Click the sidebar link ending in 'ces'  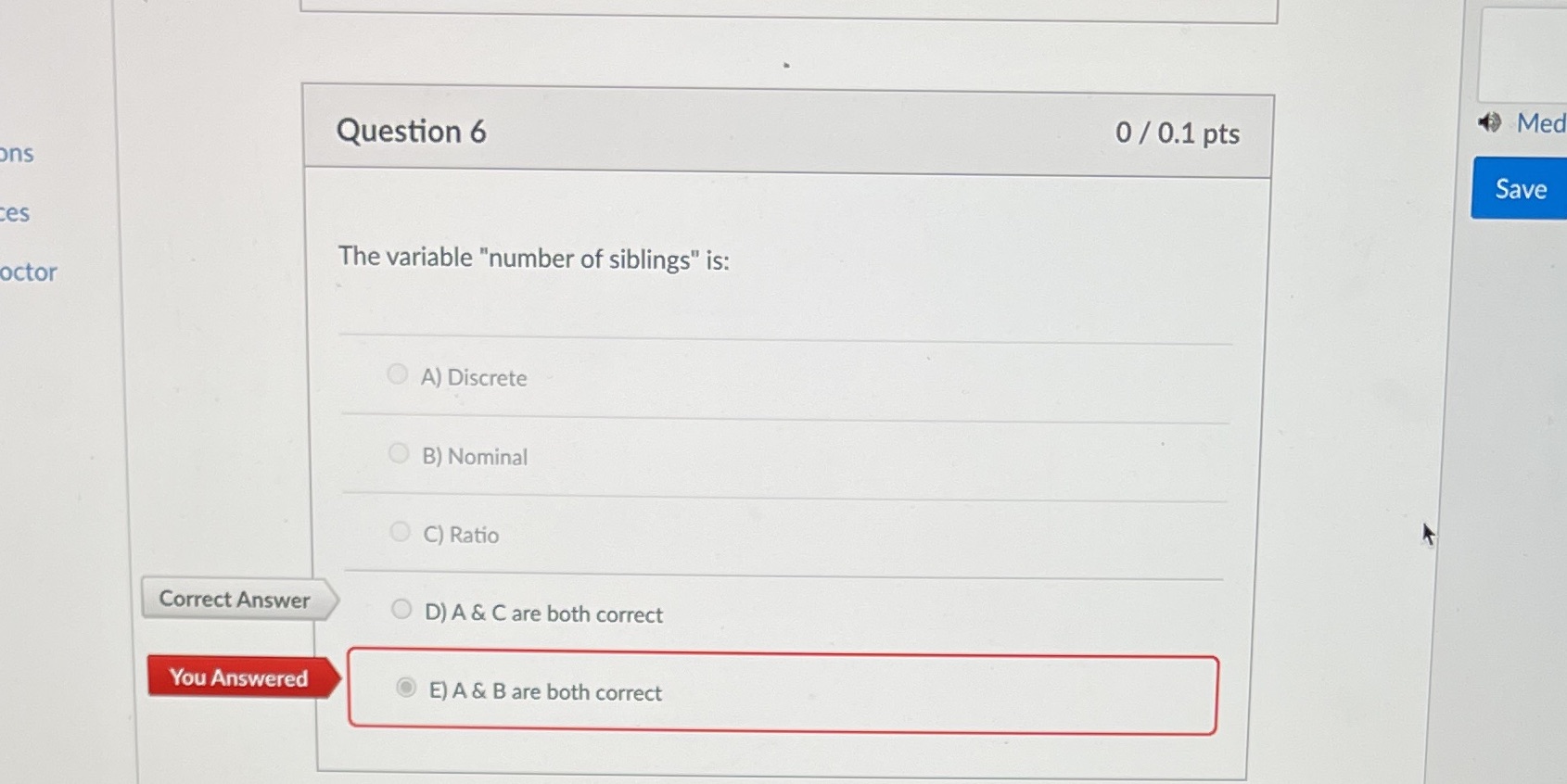pos(15,211)
